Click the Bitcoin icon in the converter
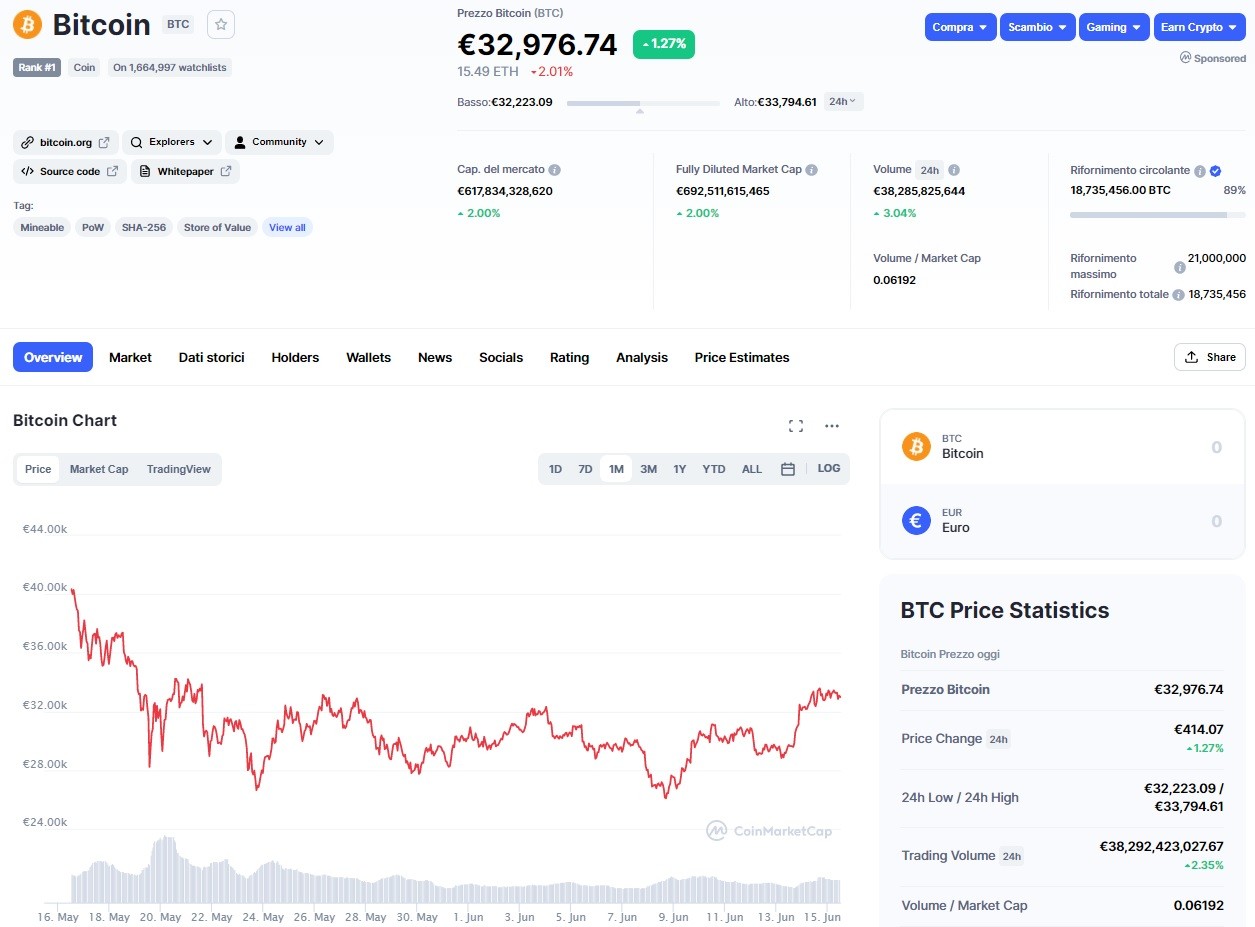The width and height of the screenshot is (1255, 927). [x=916, y=446]
